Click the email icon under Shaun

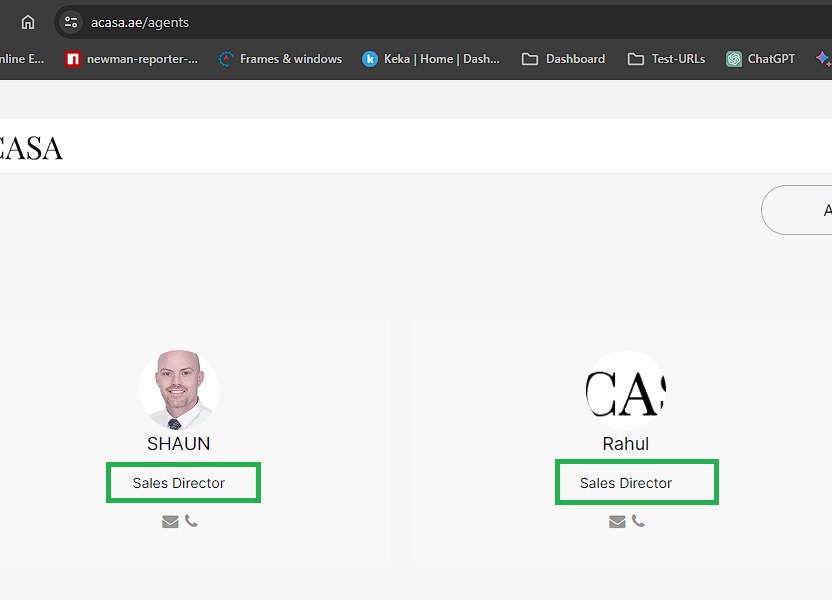(x=170, y=521)
